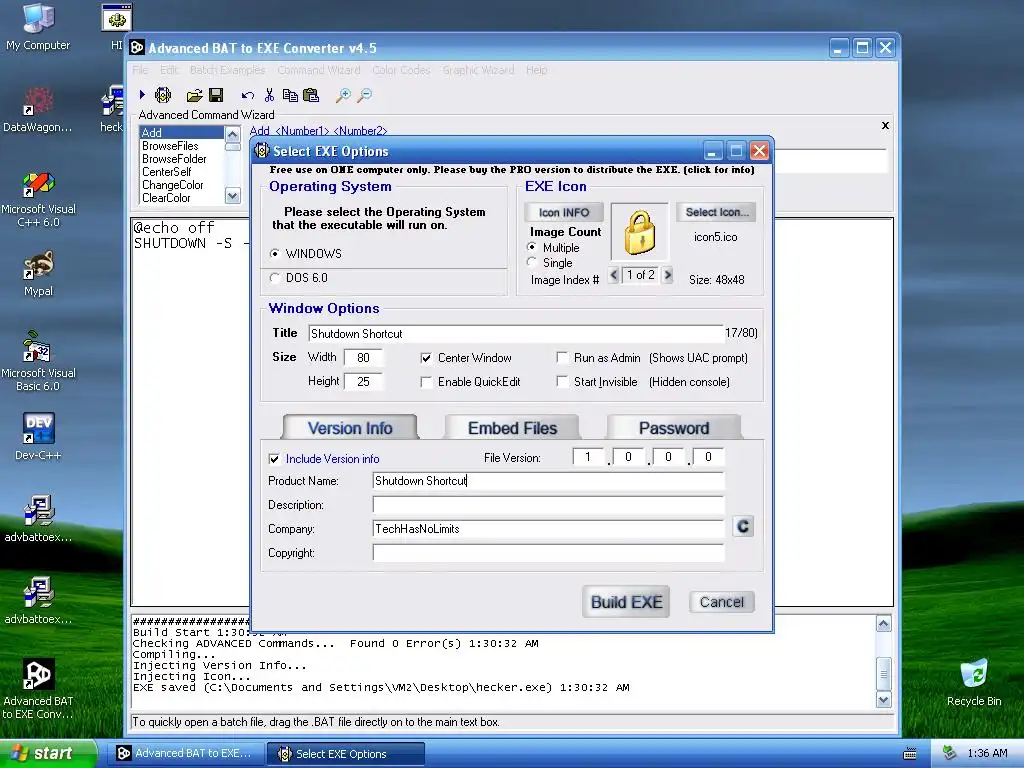Click the keyboard icon in system tray
This screenshot has width=1024, height=768.
tap(910, 754)
